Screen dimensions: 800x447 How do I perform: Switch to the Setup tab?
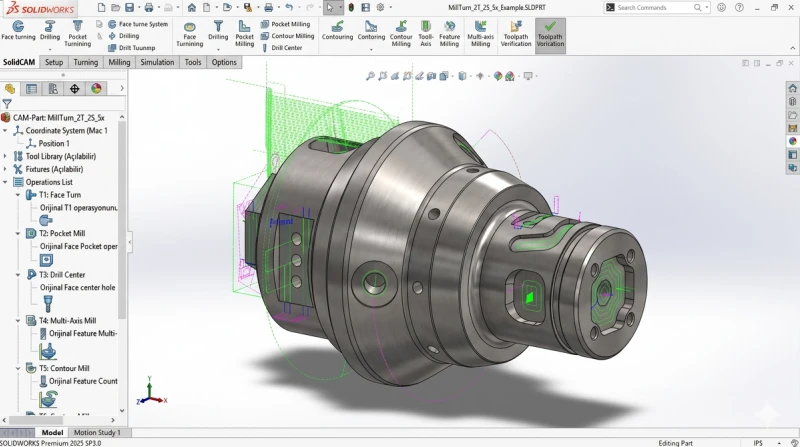coord(54,62)
